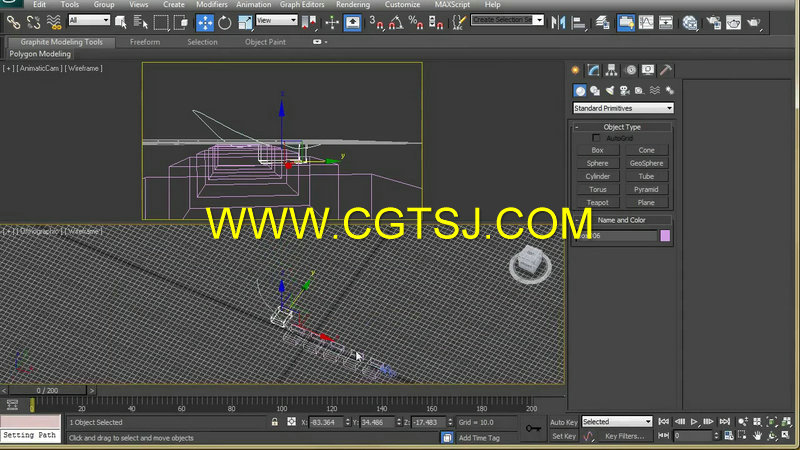Open Edit Named Selection Sets

[x=459, y=22]
